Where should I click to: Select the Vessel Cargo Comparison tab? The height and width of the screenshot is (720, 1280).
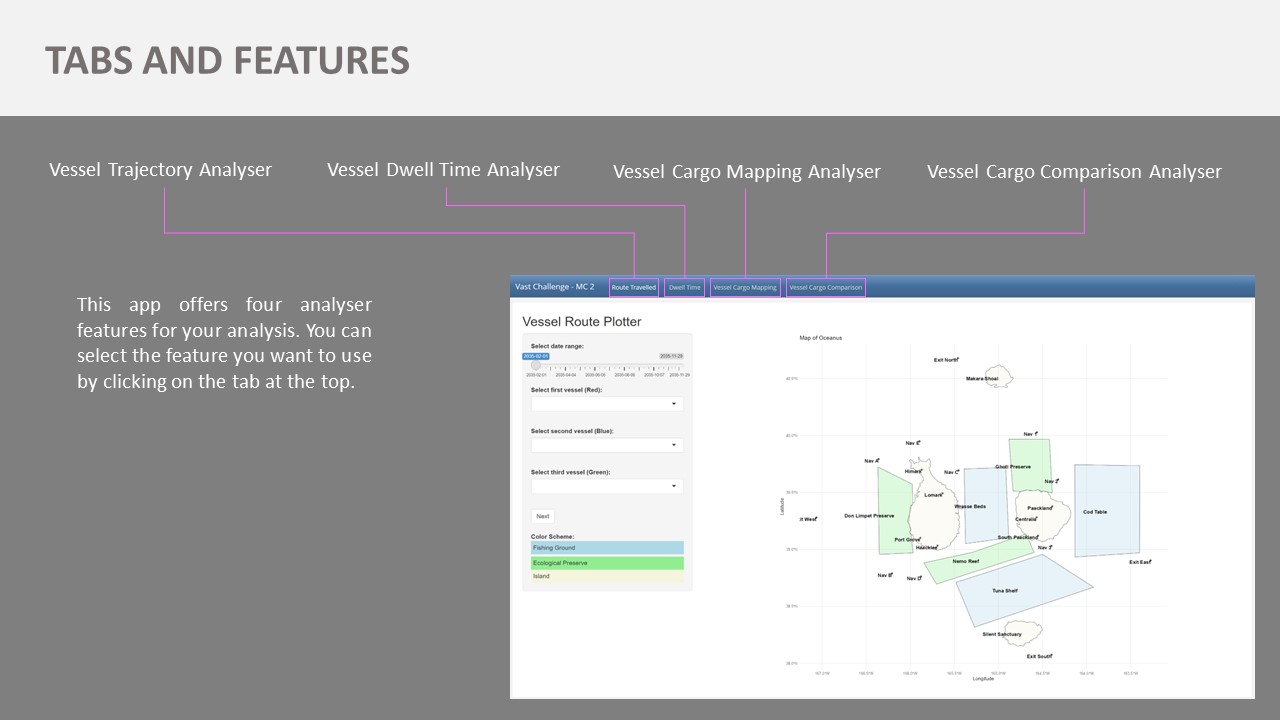tap(825, 288)
